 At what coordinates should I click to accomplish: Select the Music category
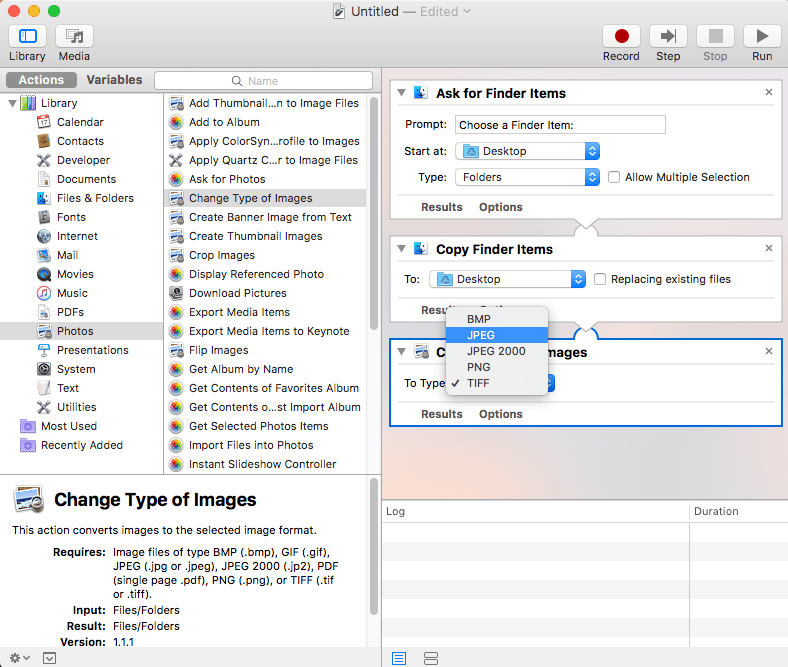pyautogui.click(x=72, y=293)
